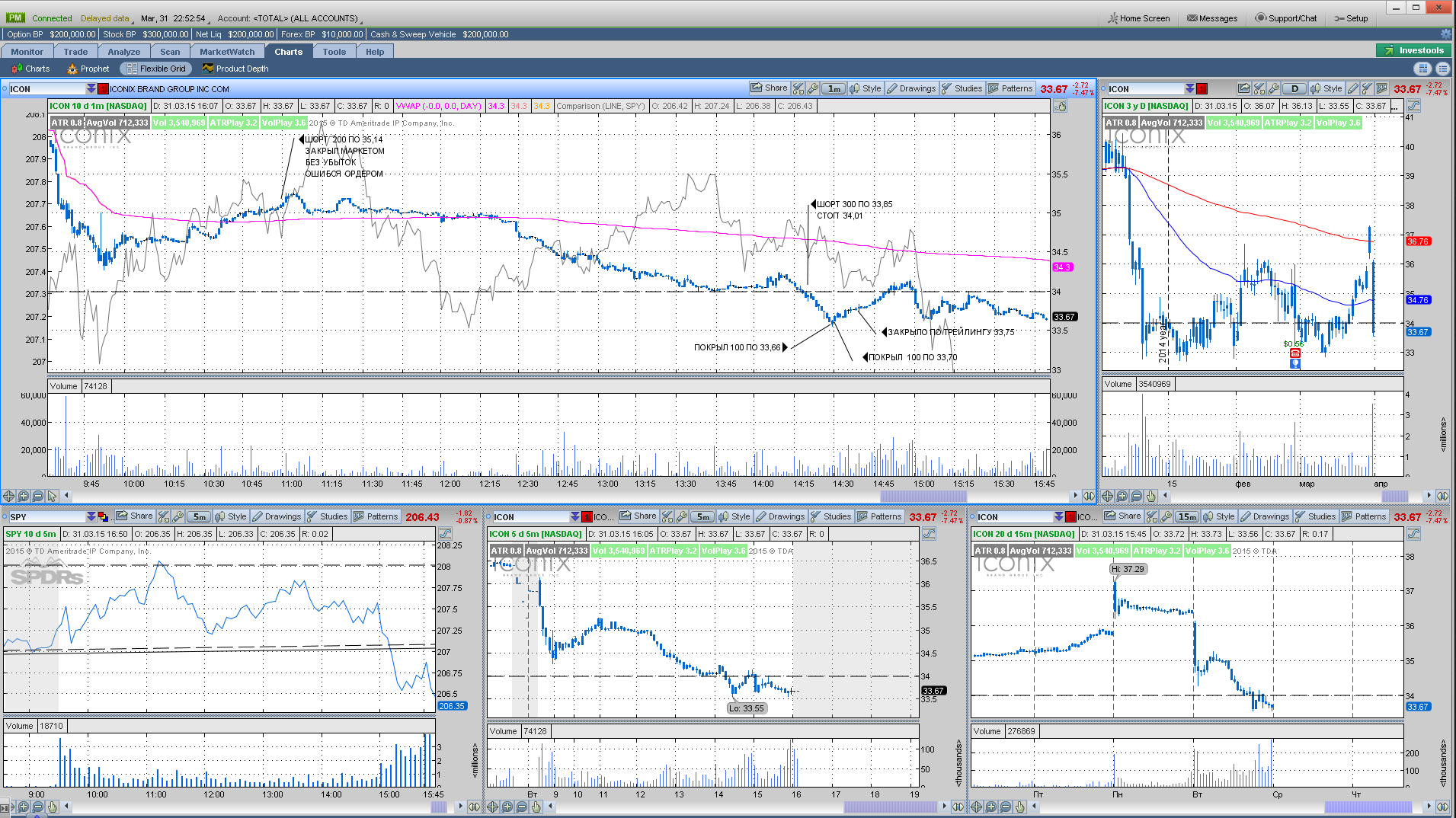Open SPY symbol dropdown arrow
This screenshot has width=1456, height=818.
click(91, 516)
